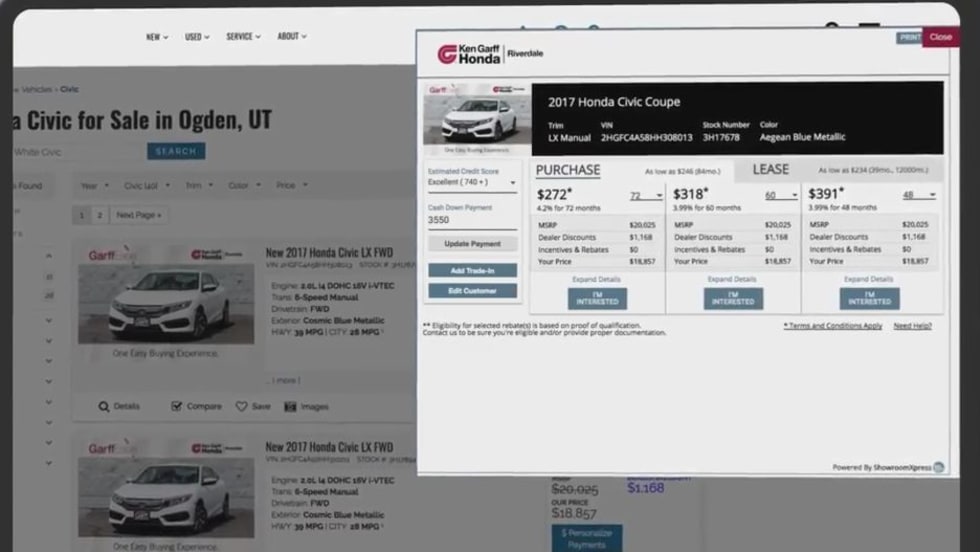Click I'm Interested under the $272 payment
Screen dimensions: 980x552
pyautogui.click(x=597, y=299)
